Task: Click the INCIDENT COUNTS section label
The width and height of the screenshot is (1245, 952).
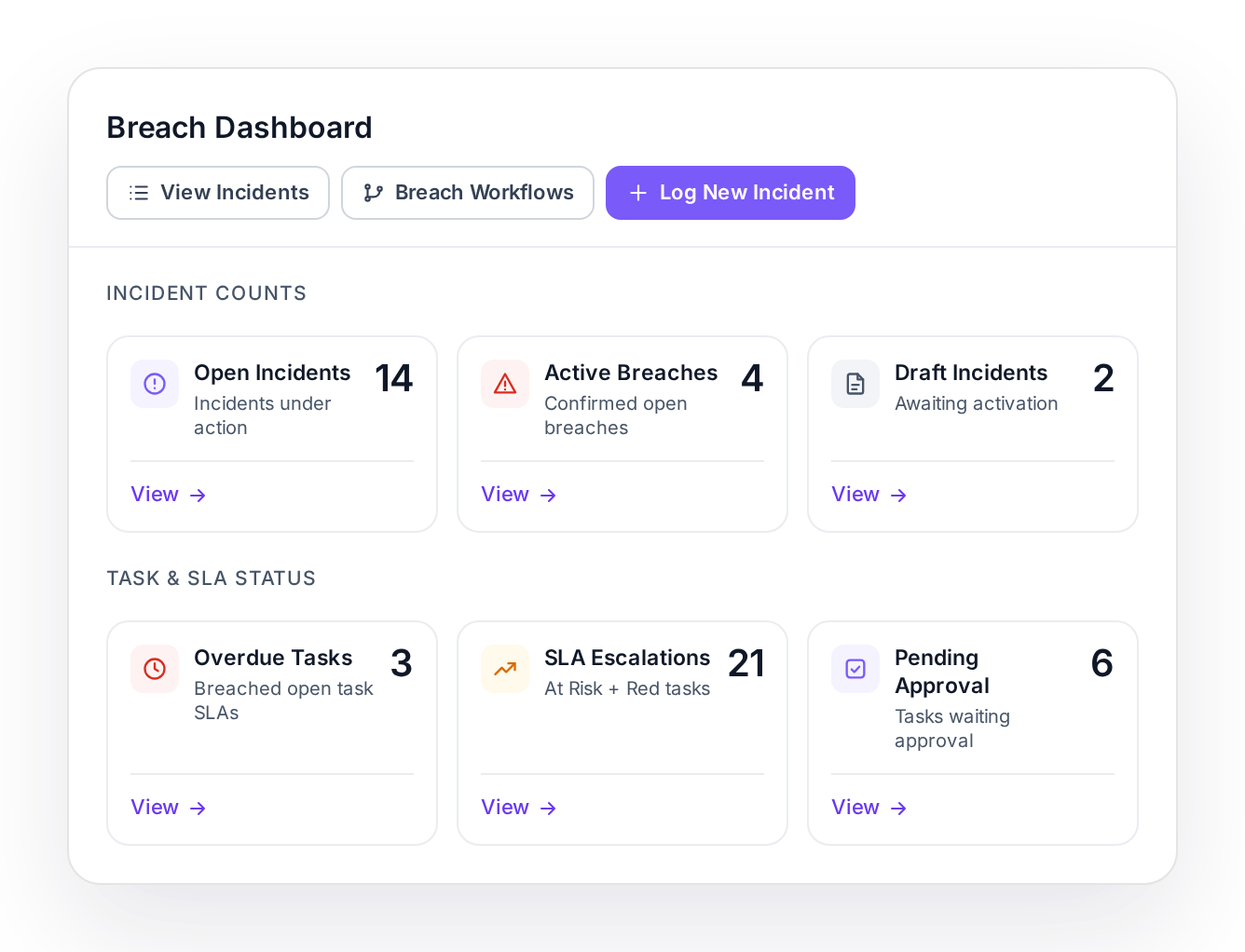Action: pyautogui.click(x=207, y=293)
